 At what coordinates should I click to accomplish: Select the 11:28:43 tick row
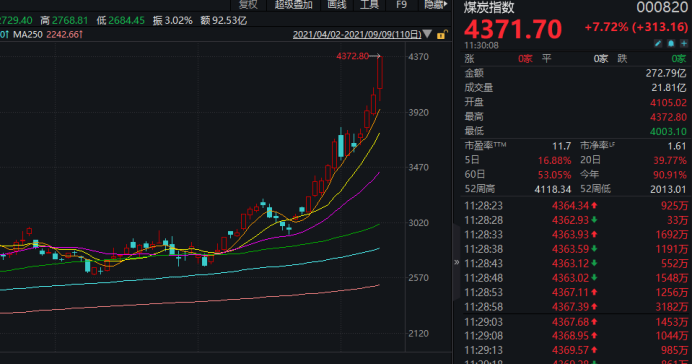click(x=576, y=263)
